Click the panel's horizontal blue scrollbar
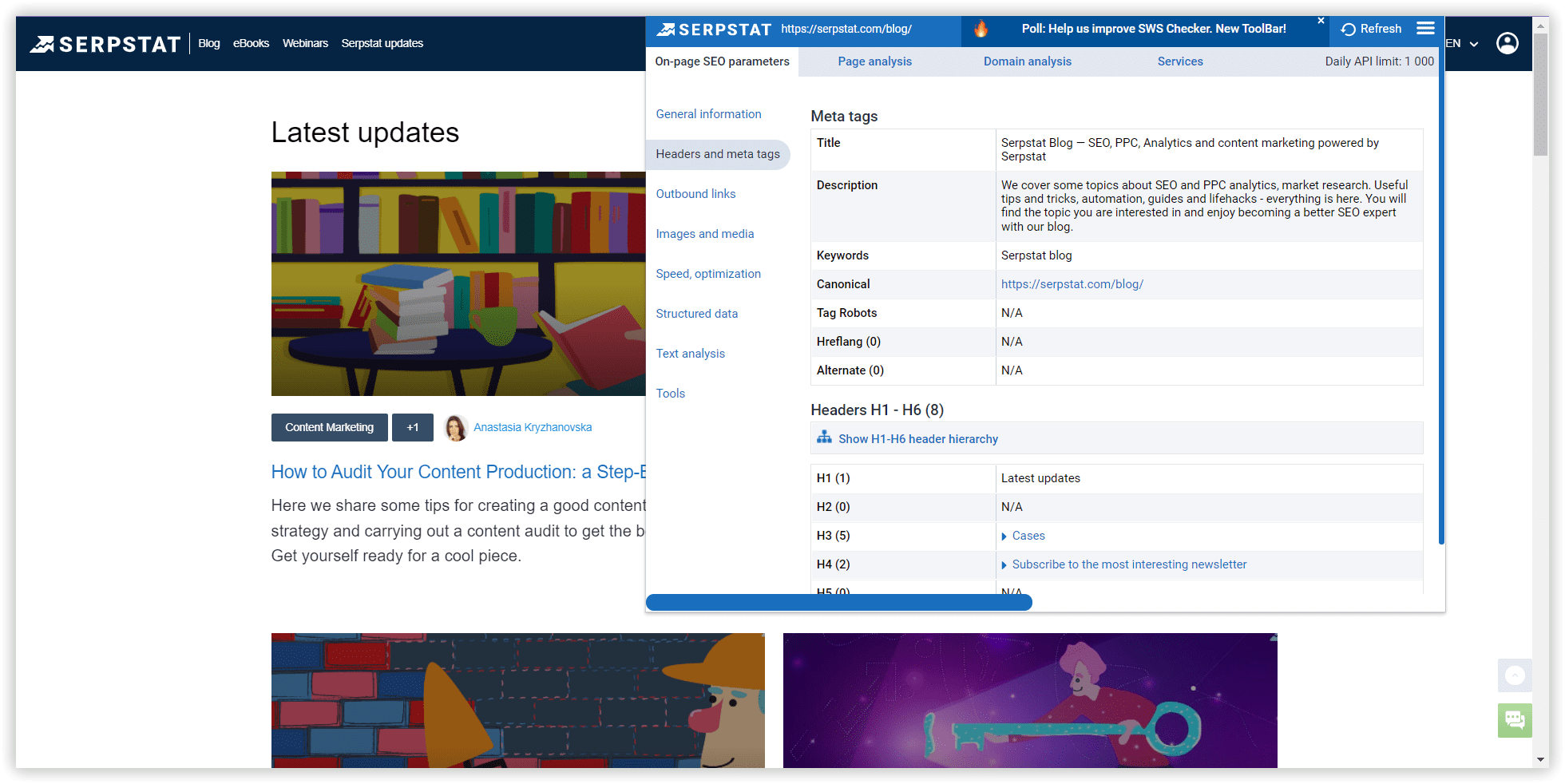This screenshot has height=784, width=1565. 838,603
